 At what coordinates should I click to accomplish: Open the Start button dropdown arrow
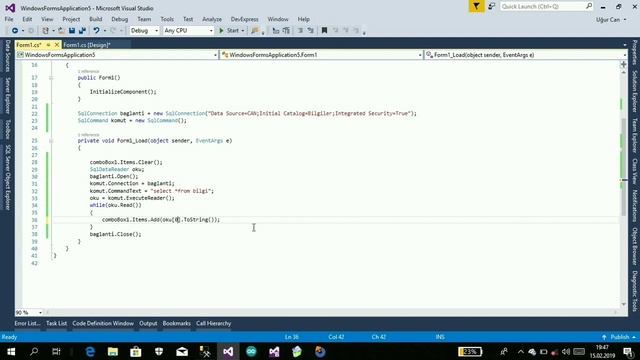point(242,31)
